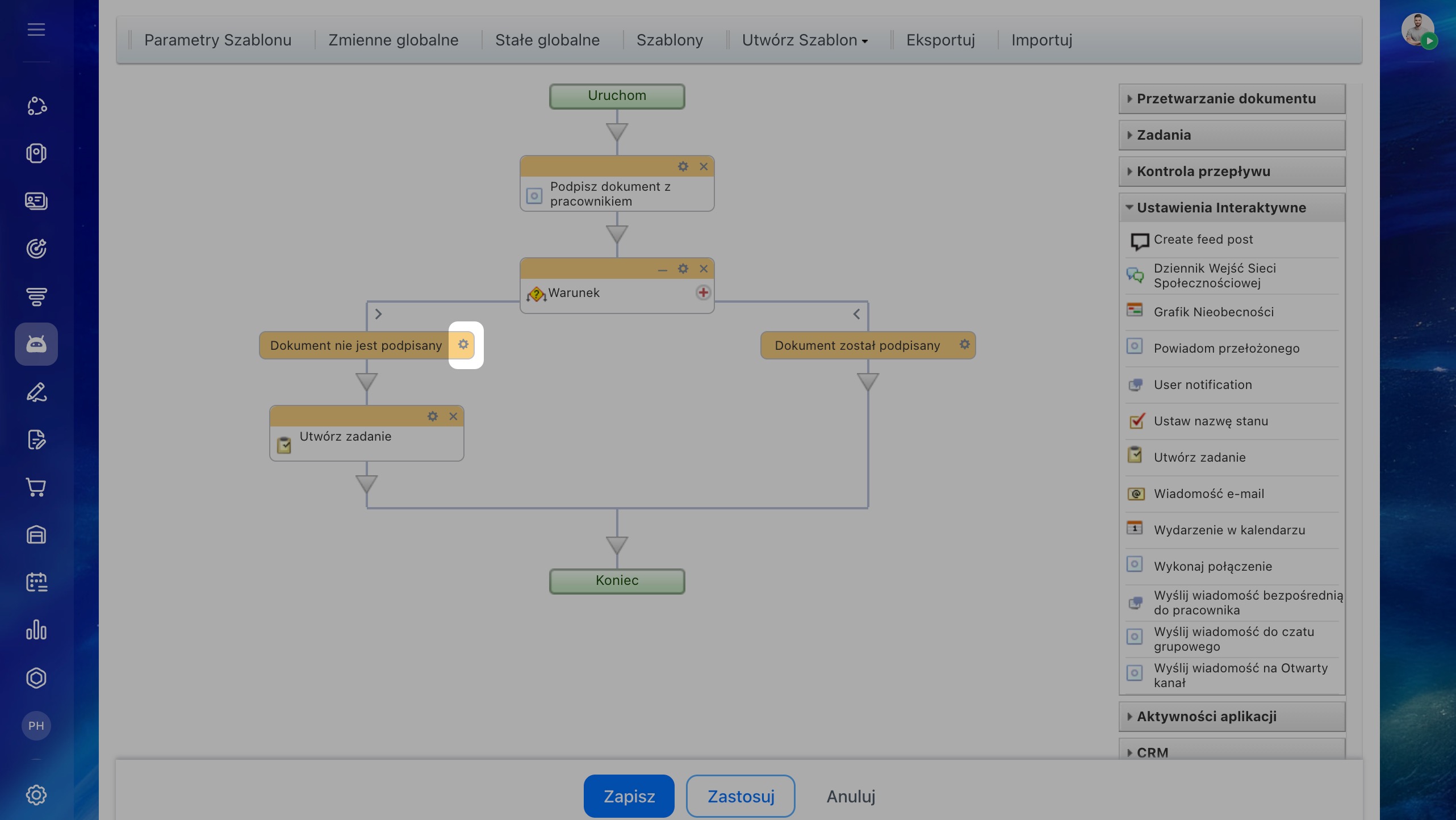Open the 'Utwórz Szablon' dropdown
This screenshot has width=1456, height=820.
click(x=805, y=40)
